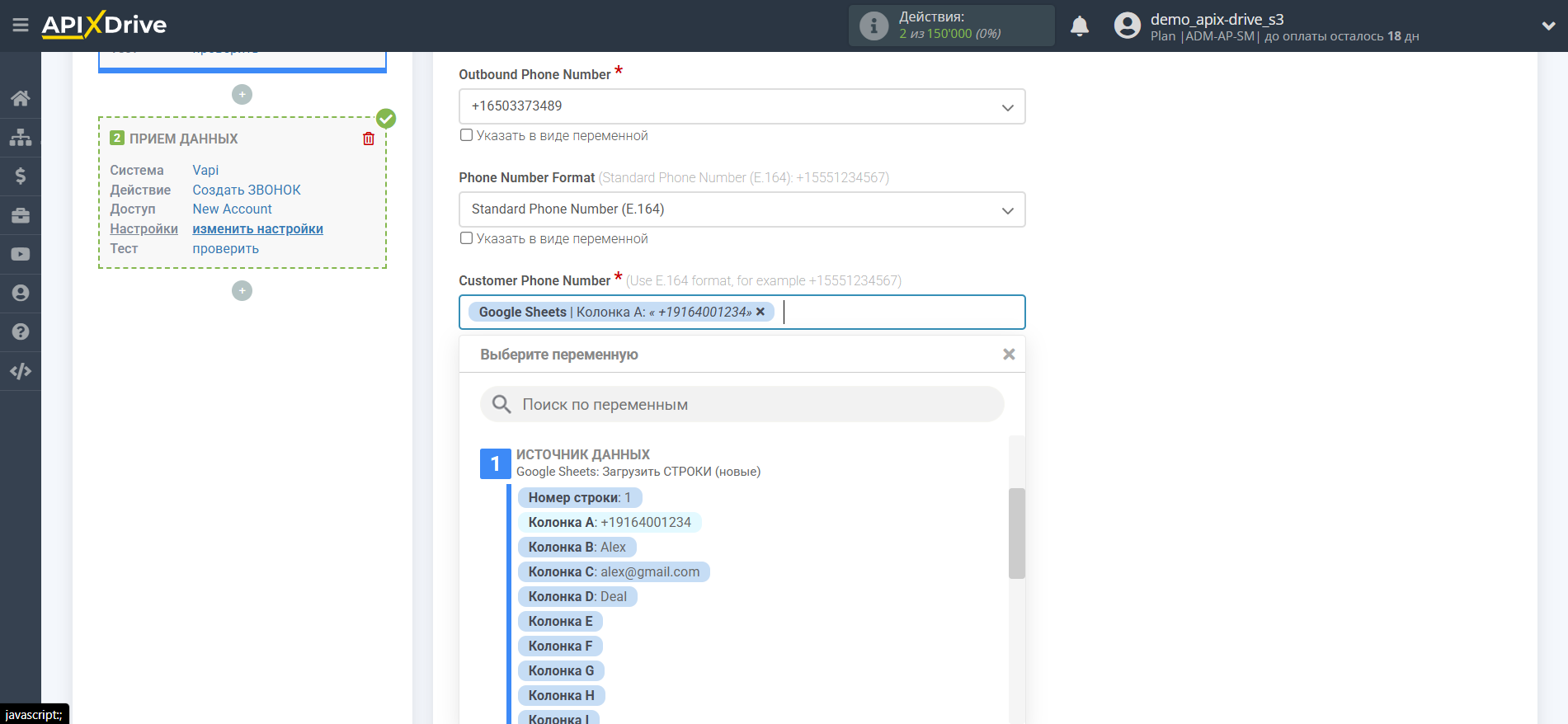This screenshot has width=1568, height=724.
Task: Toggle variable checkbox under Outbound Phone Number
Action: (x=467, y=135)
